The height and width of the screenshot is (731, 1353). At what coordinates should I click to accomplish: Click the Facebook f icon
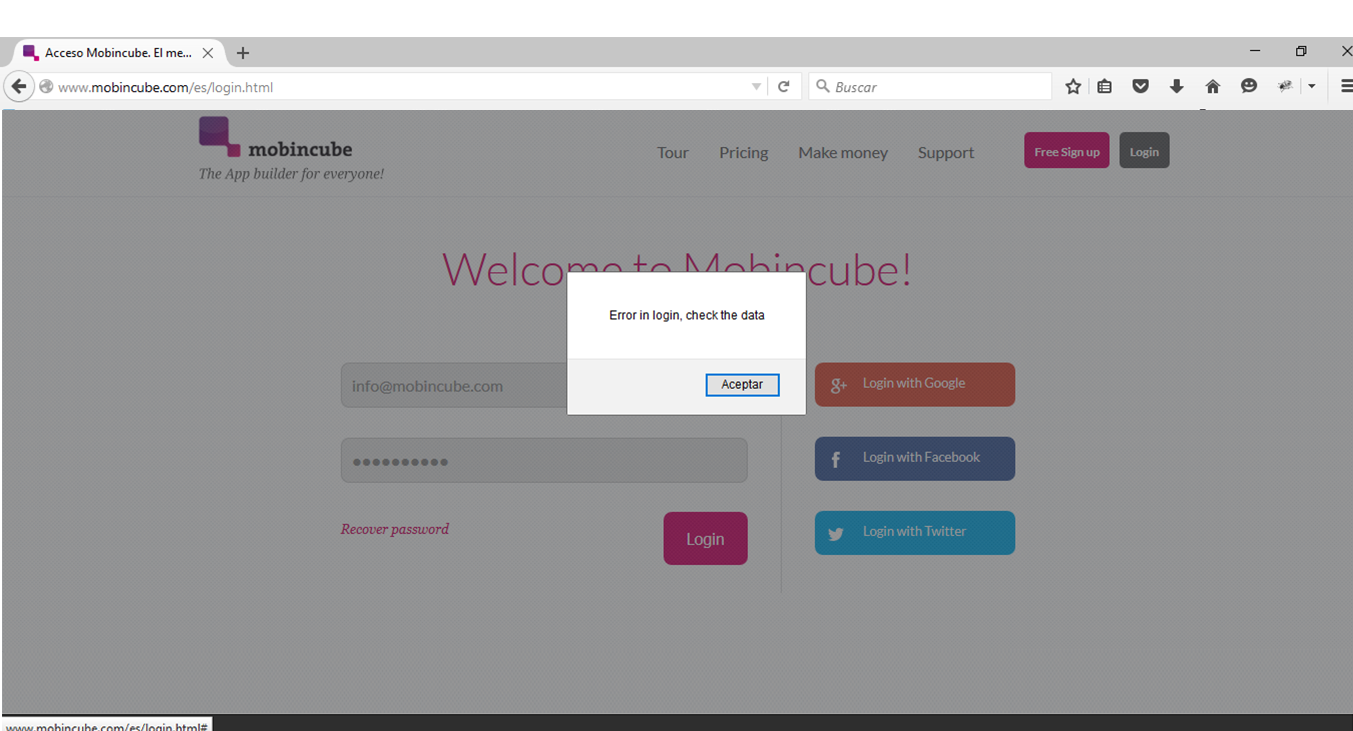[836, 460]
